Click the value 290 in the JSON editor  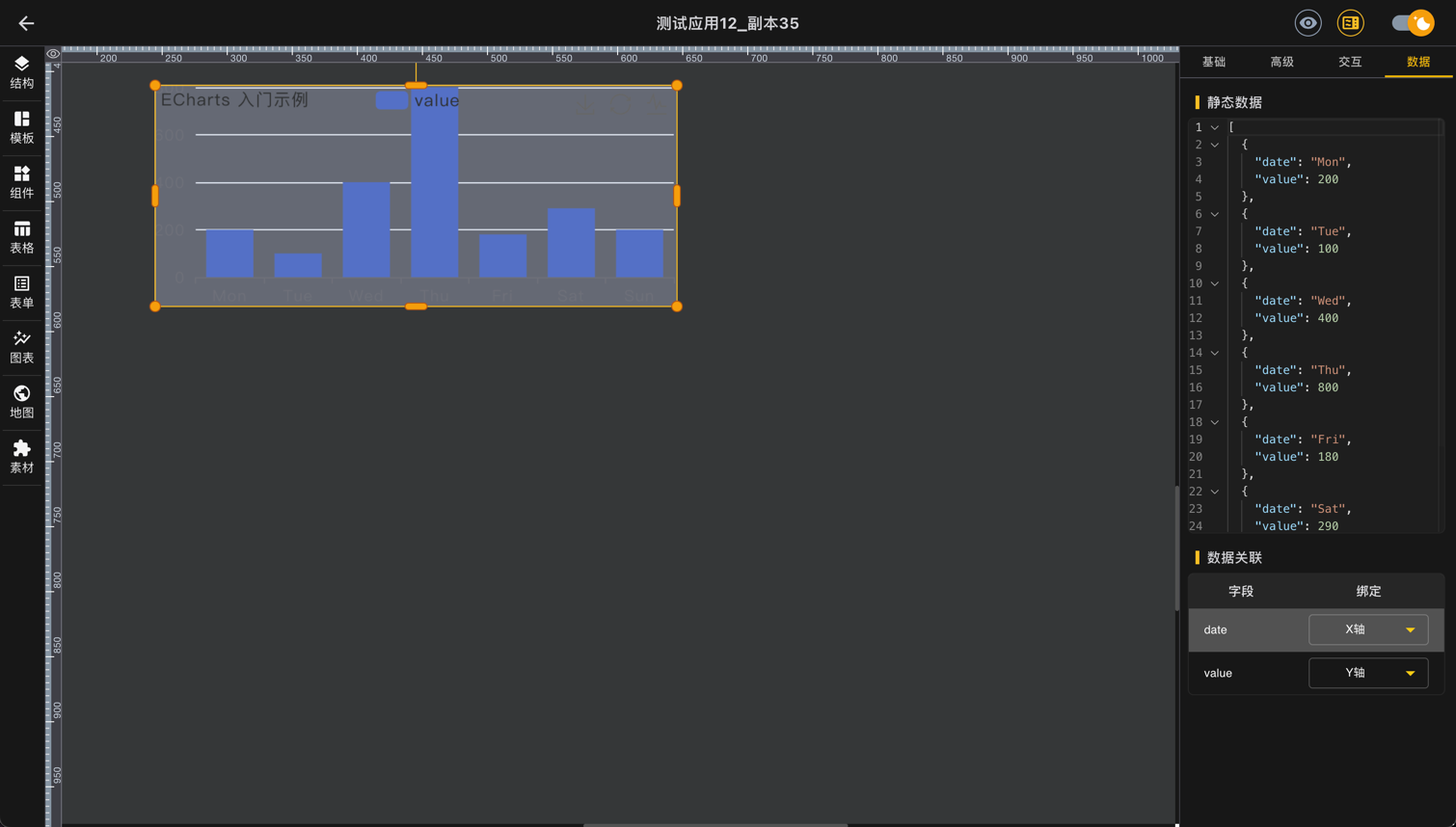tap(1328, 526)
